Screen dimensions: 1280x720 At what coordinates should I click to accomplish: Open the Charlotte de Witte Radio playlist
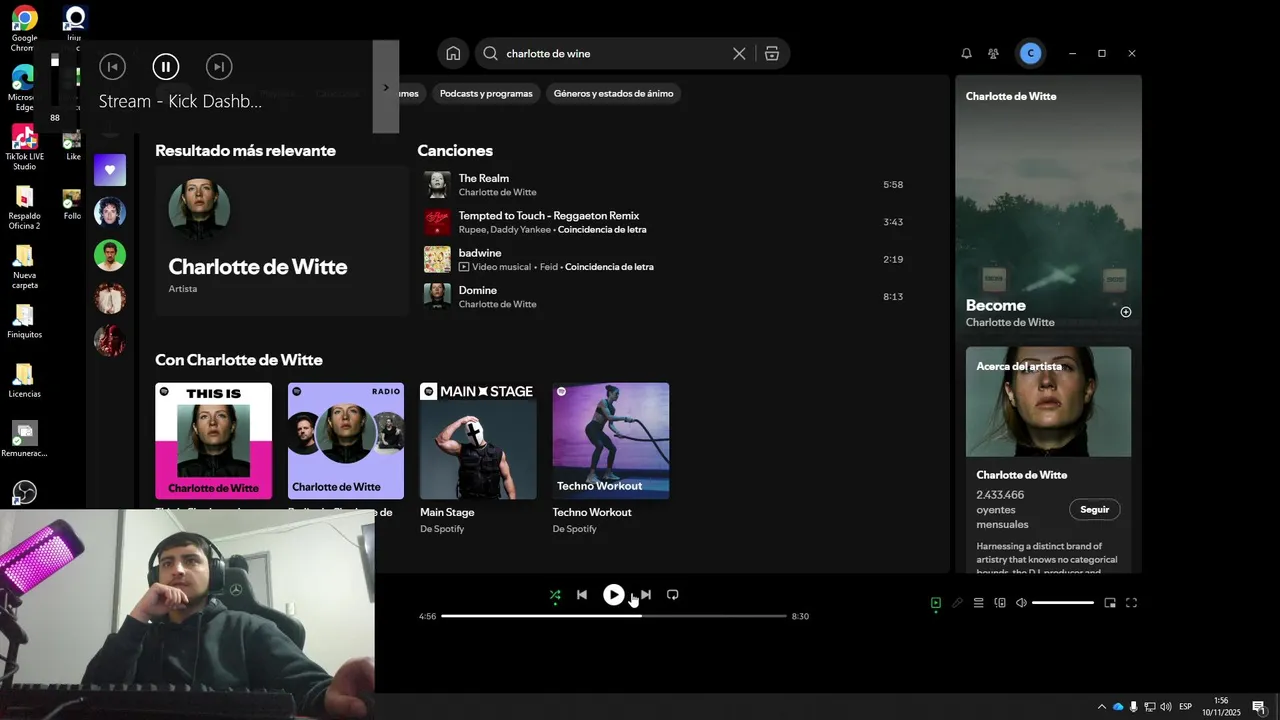pyautogui.click(x=346, y=441)
